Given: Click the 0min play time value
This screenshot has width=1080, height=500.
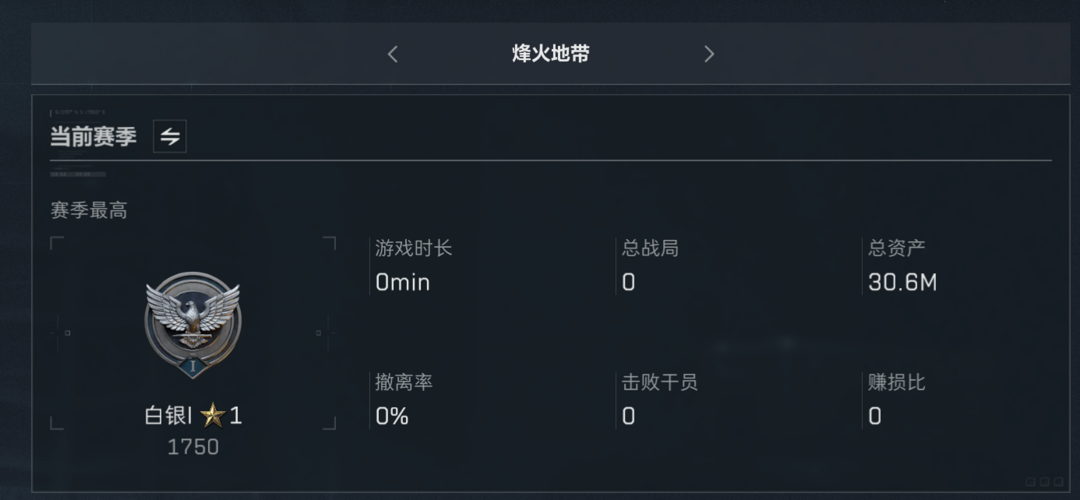Looking at the screenshot, I should [x=403, y=282].
